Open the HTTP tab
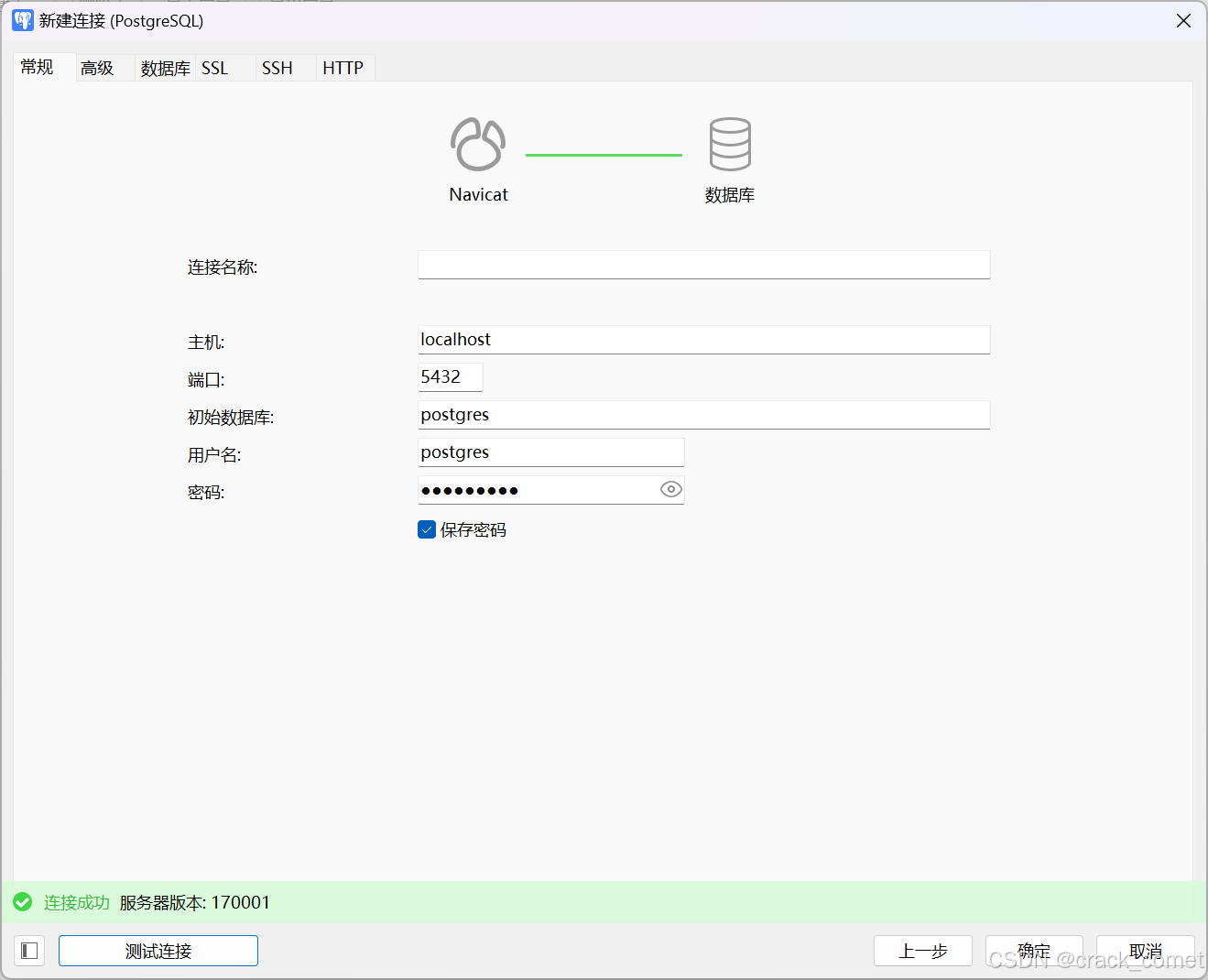 (x=343, y=68)
